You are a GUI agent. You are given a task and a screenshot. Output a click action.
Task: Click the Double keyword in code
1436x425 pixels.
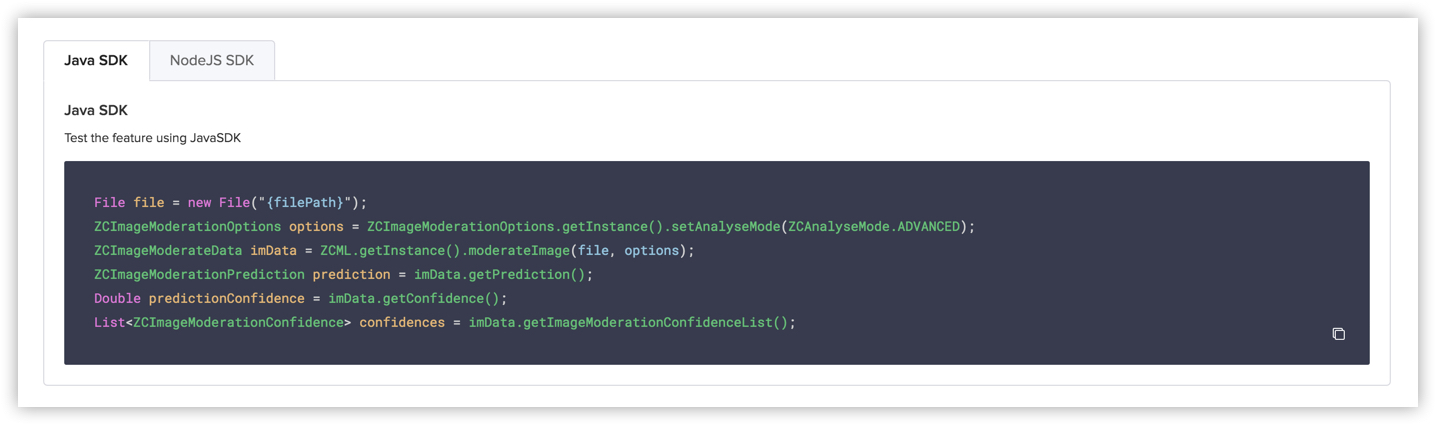[x=117, y=298]
